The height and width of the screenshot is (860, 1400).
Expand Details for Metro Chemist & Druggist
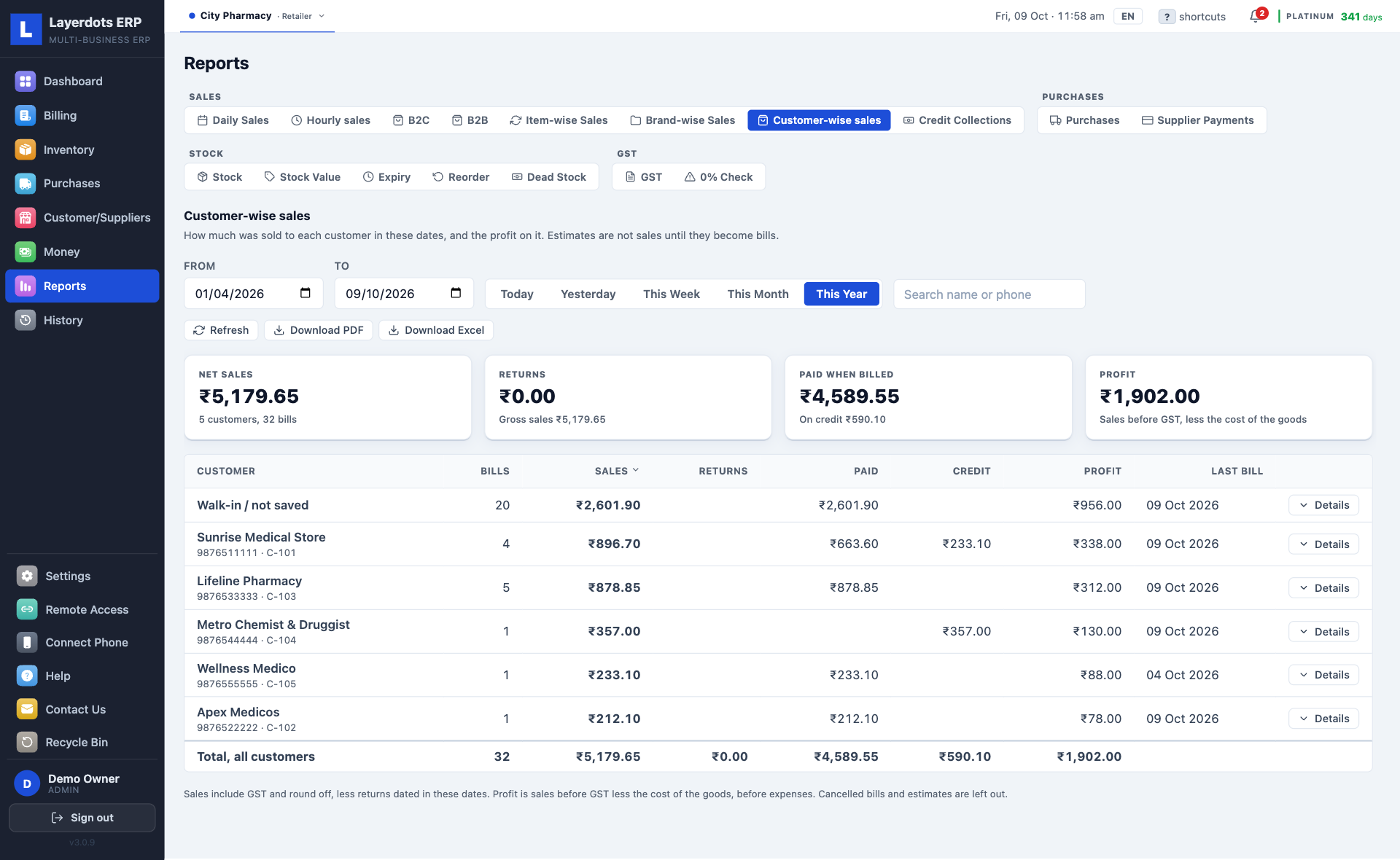[x=1323, y=632]
